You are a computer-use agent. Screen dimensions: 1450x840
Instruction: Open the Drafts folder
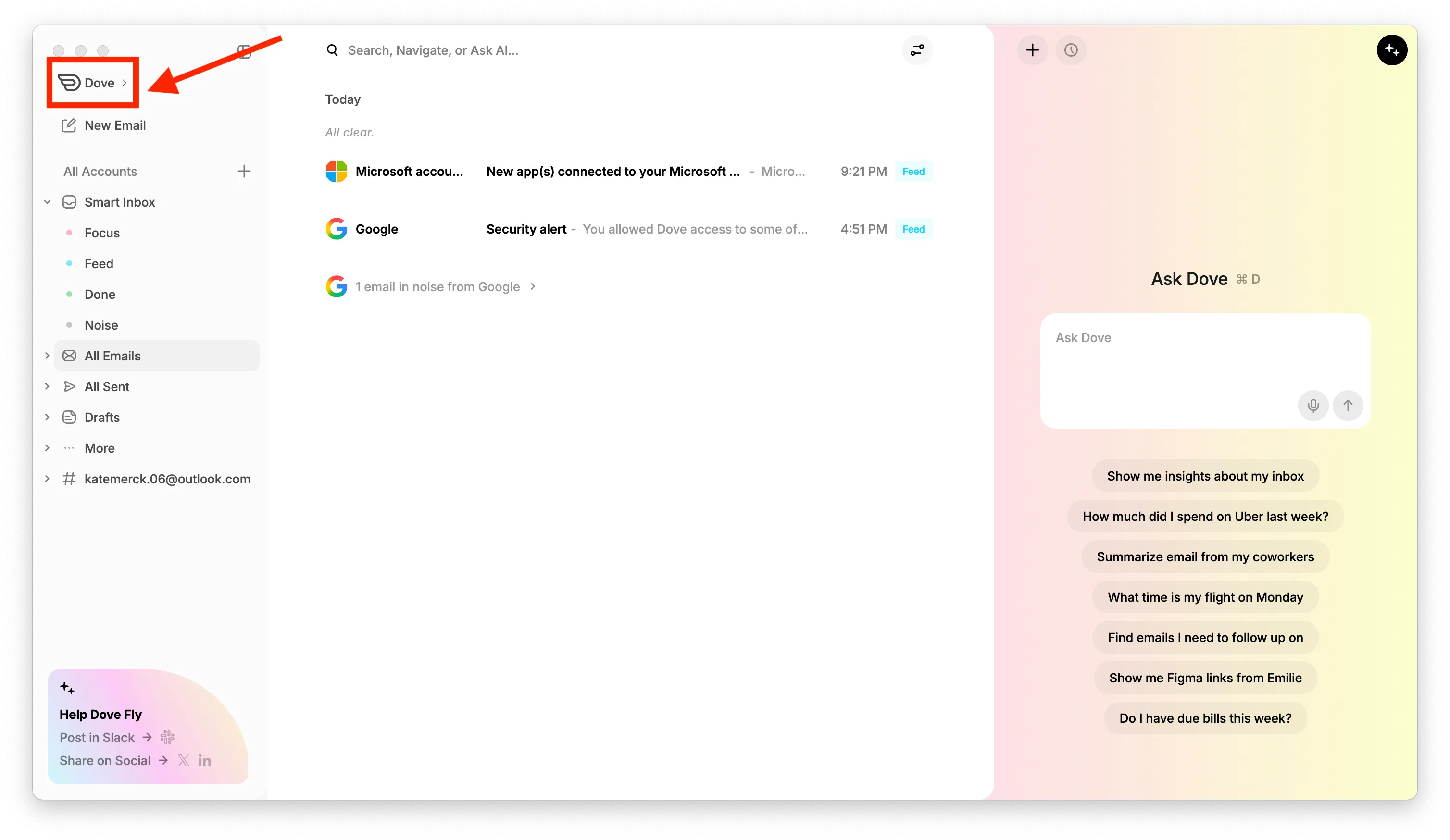pyautogui.click(x=102, y=418)
